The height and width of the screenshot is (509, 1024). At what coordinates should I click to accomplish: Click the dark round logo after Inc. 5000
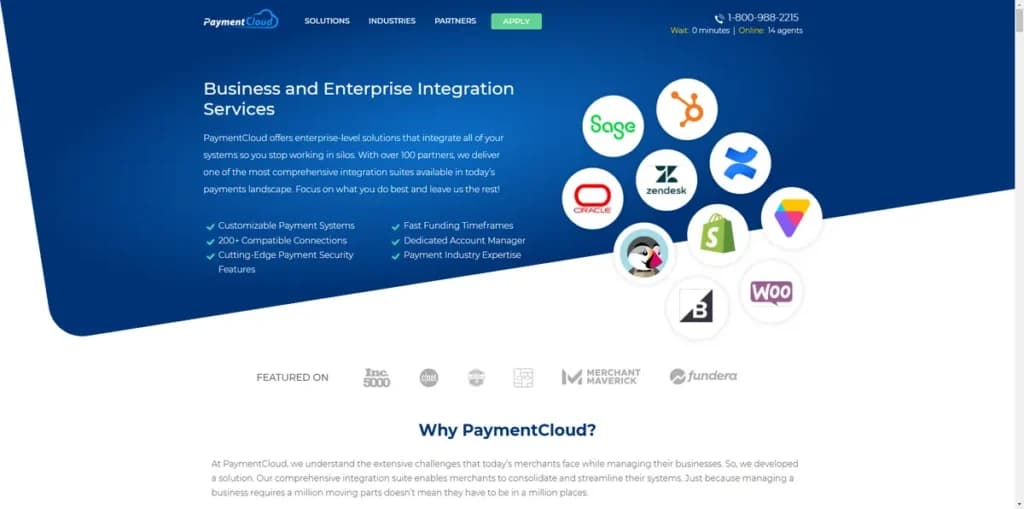coord(429,378)
